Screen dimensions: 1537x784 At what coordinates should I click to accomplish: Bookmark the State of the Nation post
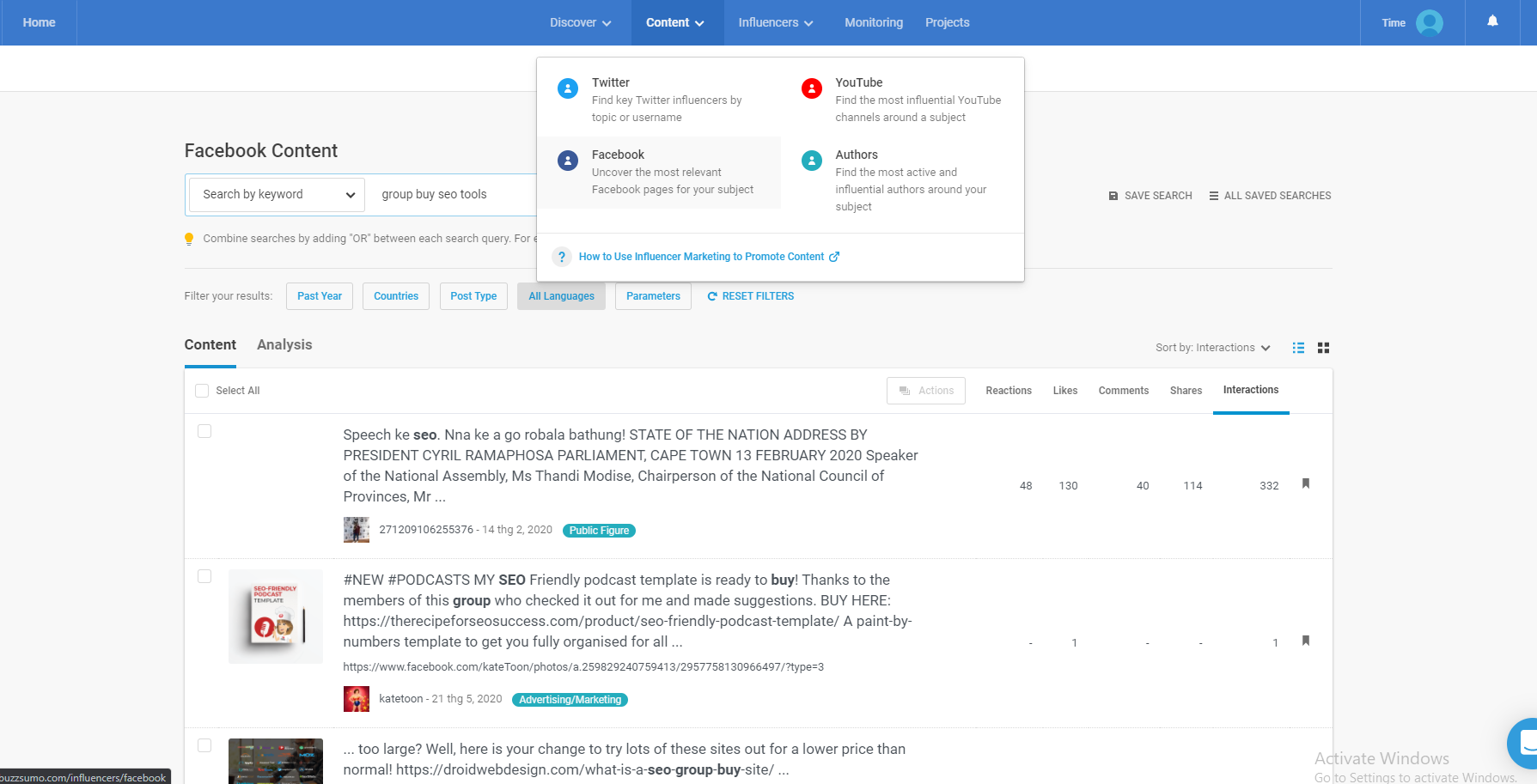pos(1306,483)
